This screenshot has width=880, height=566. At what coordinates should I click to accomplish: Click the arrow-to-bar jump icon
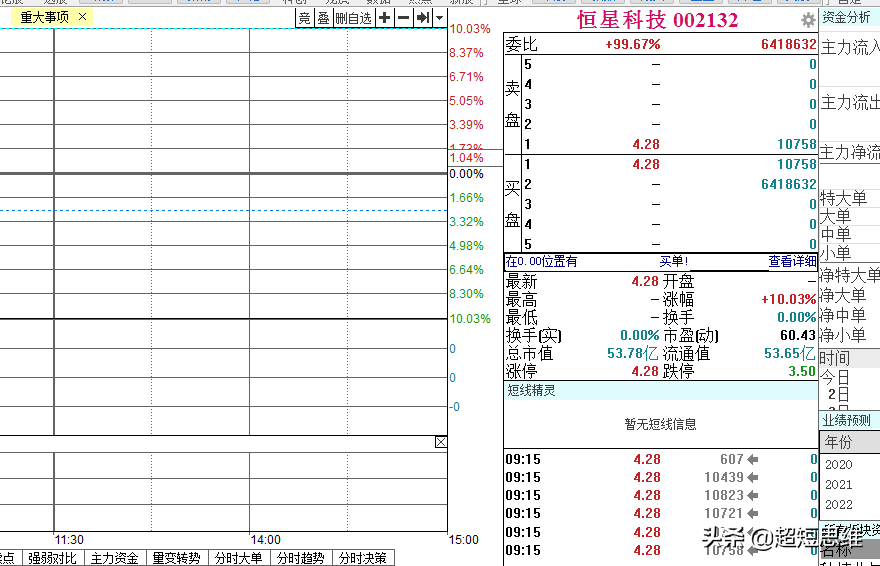pyautogui.click(x=423, y=19)
